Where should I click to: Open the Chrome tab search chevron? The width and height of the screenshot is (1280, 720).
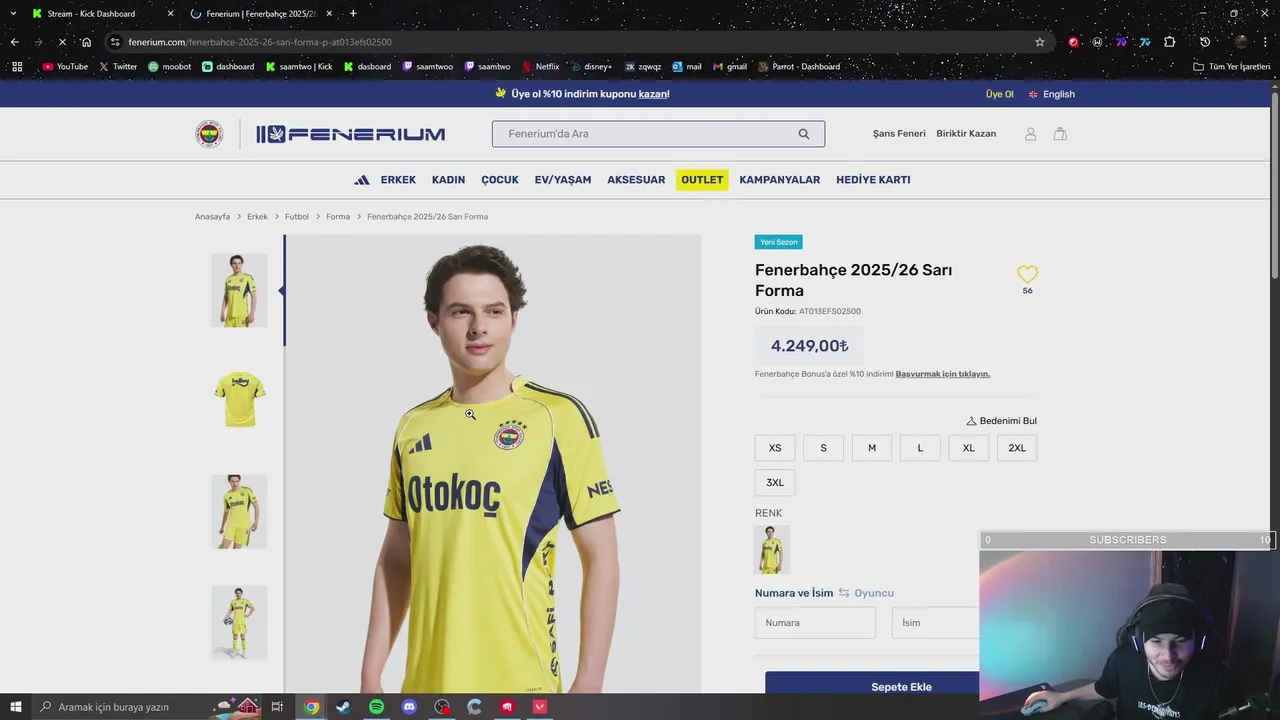click(13, 14)
